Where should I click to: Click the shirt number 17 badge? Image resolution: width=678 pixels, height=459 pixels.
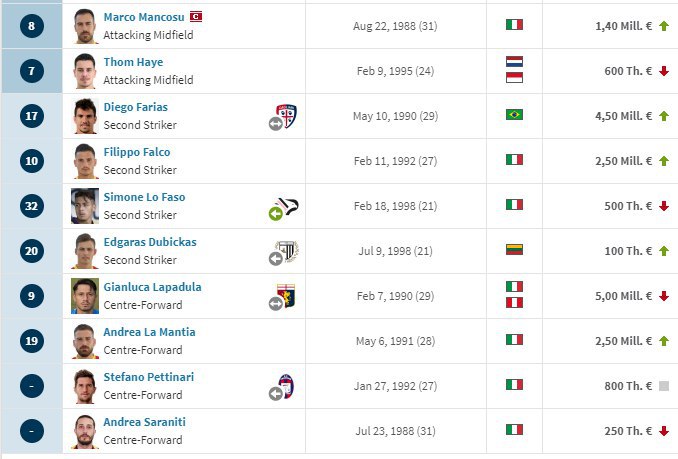click(32, 116)
